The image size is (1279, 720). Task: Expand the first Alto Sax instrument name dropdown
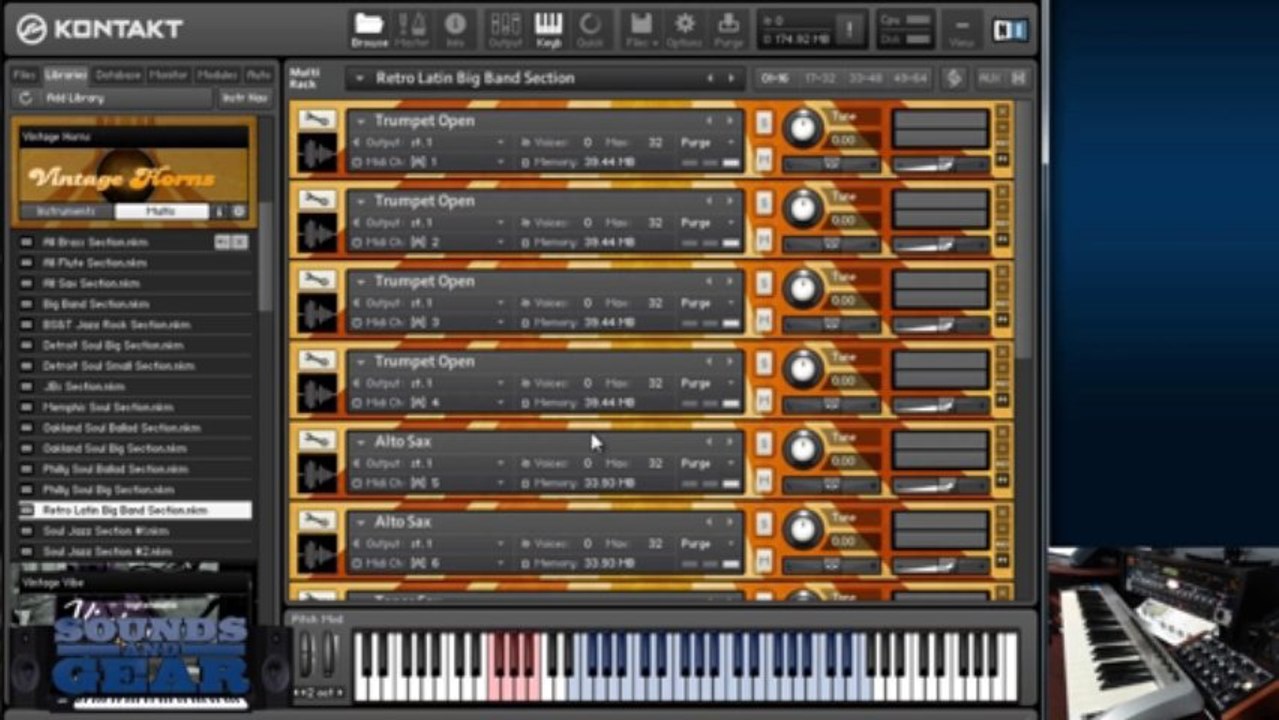pos(361,442)
